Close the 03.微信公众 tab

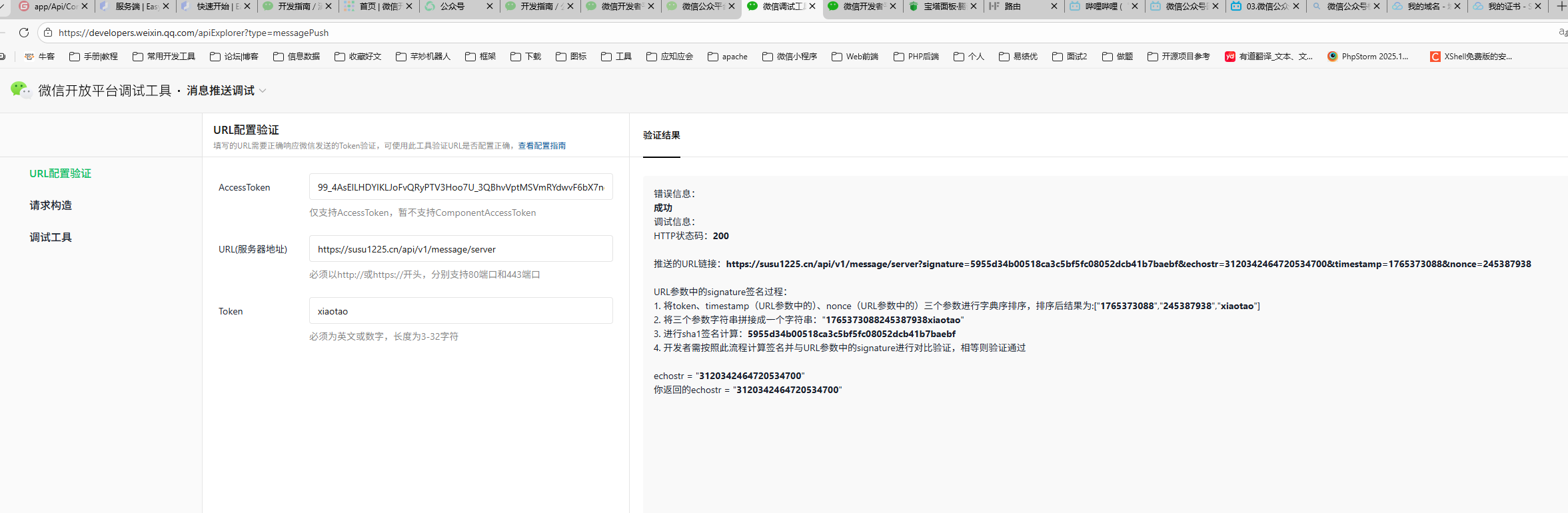pos(1296,6)
